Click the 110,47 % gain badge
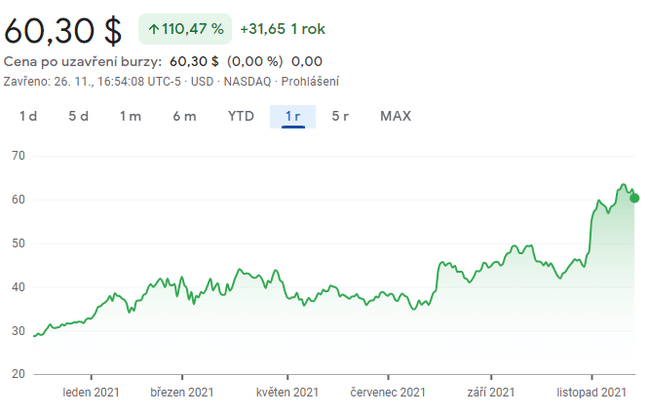The image size is (650, 407). (x=184, y=29)
